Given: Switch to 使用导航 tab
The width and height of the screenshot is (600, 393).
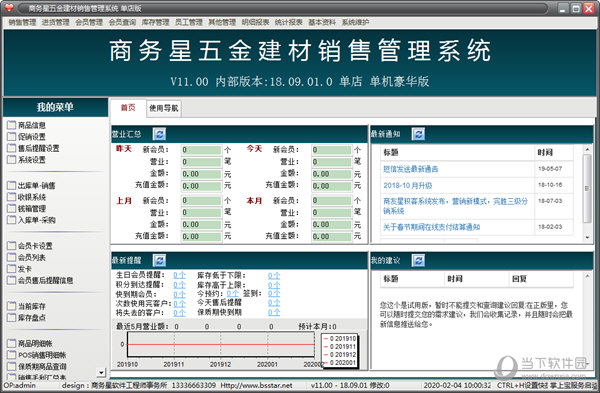Looking at the screenshot, I should tap(163, 109).
